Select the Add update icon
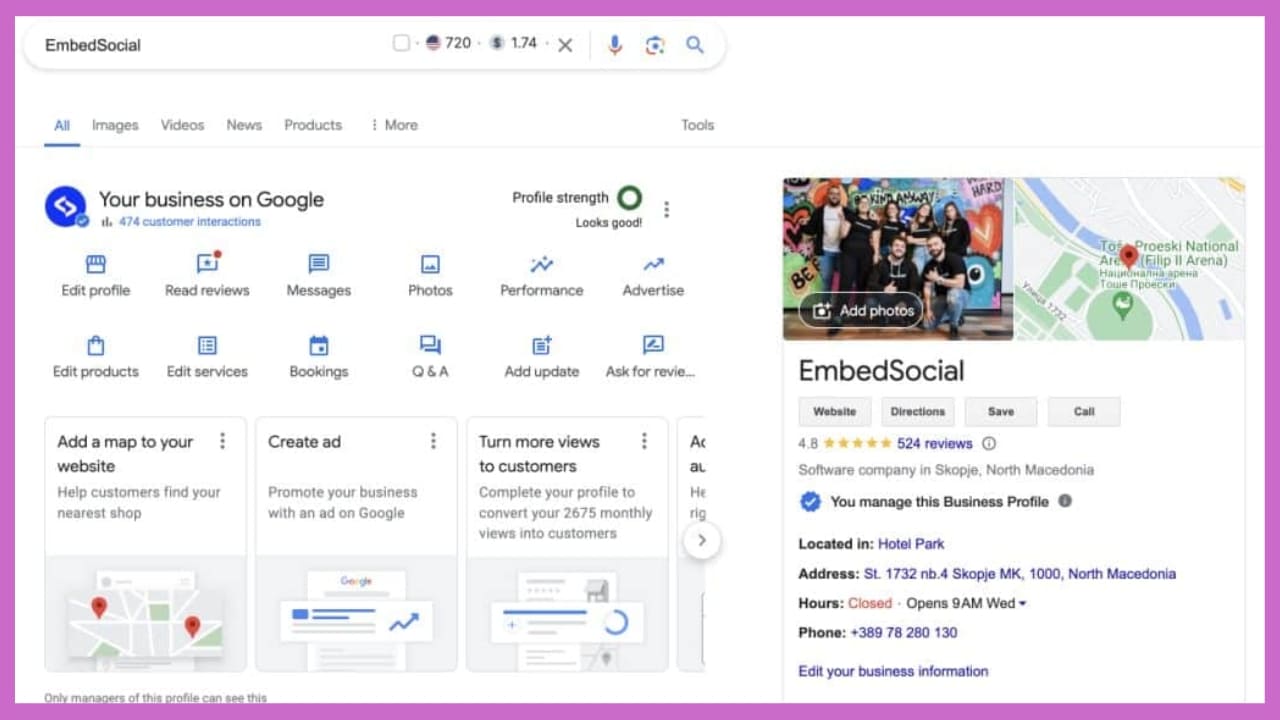 point(541,344)
